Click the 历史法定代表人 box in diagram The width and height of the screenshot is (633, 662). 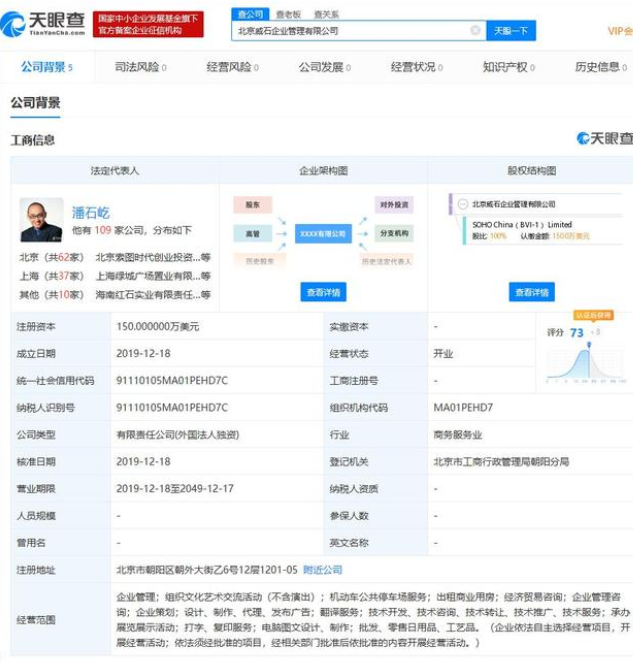click(386, 261)
